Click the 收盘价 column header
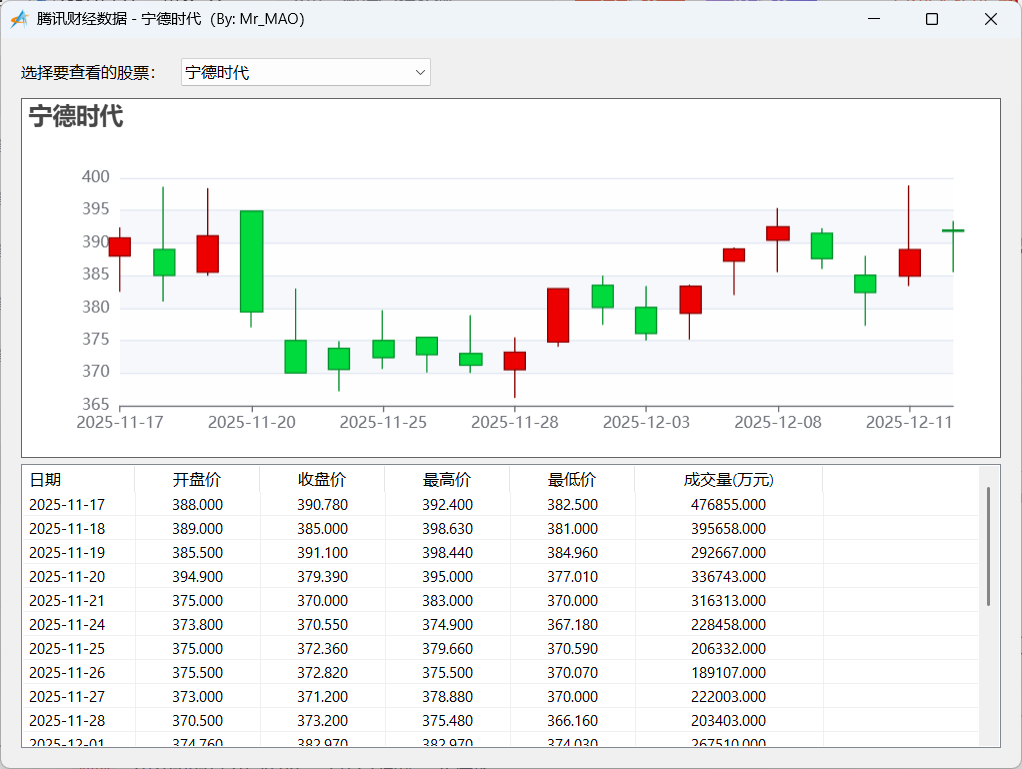Screen dimensions: 1022x769 322,480
